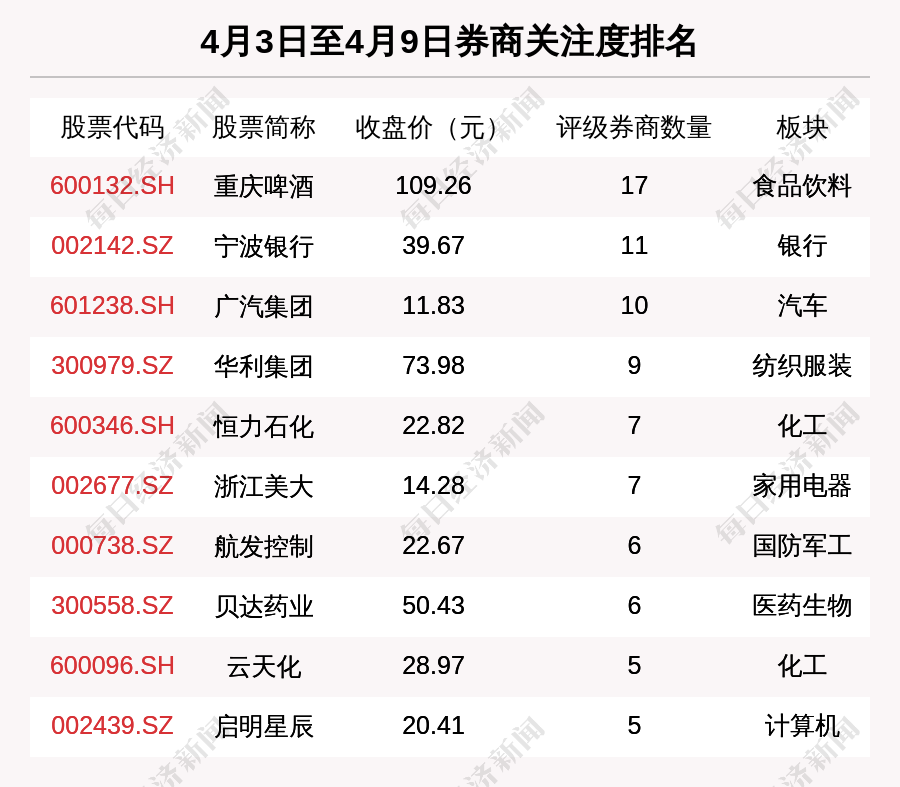900x787 pixels.
Task: Select closing price 22.82
Action: pos(433,426)
